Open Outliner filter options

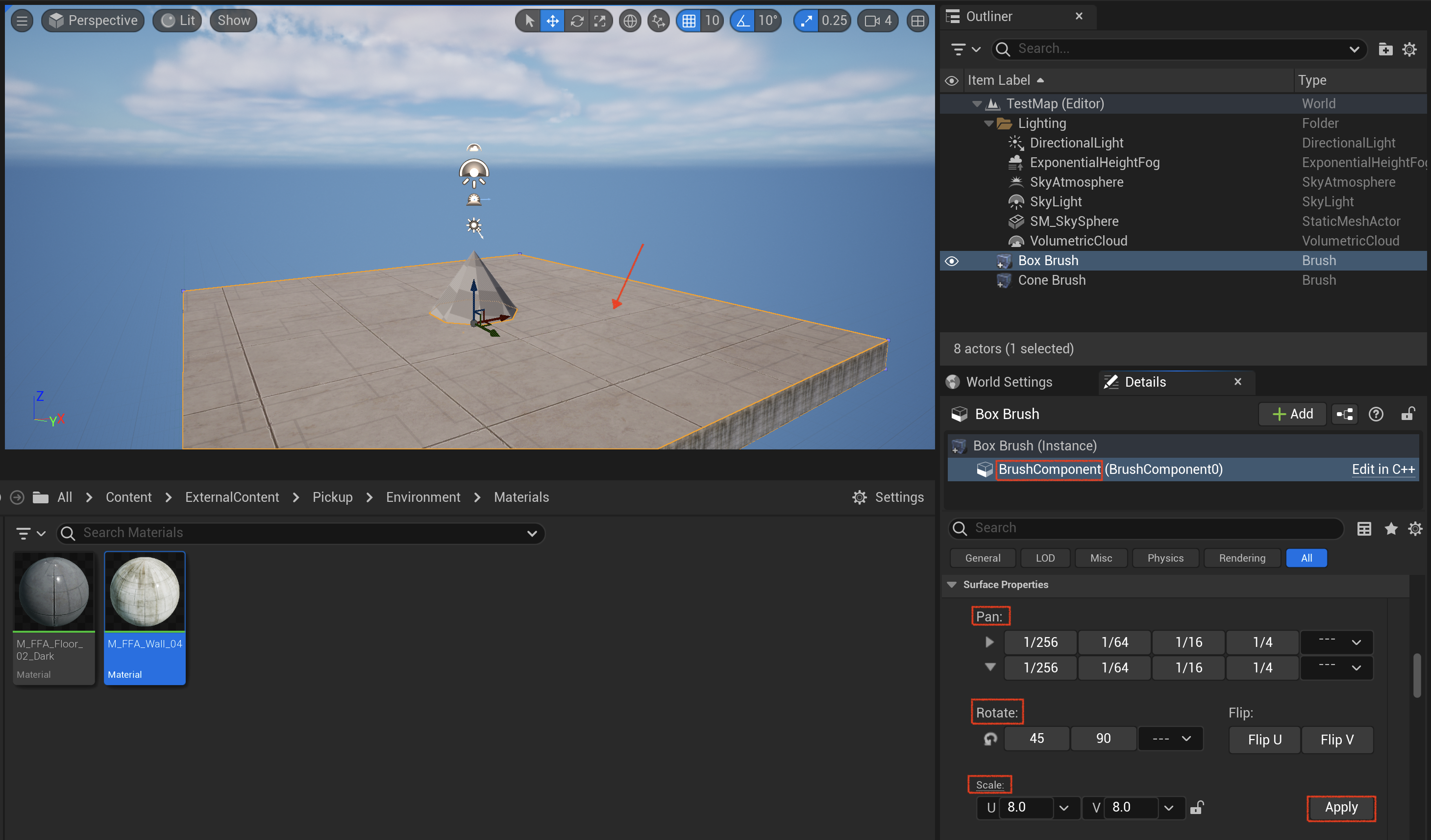(965, 49)
